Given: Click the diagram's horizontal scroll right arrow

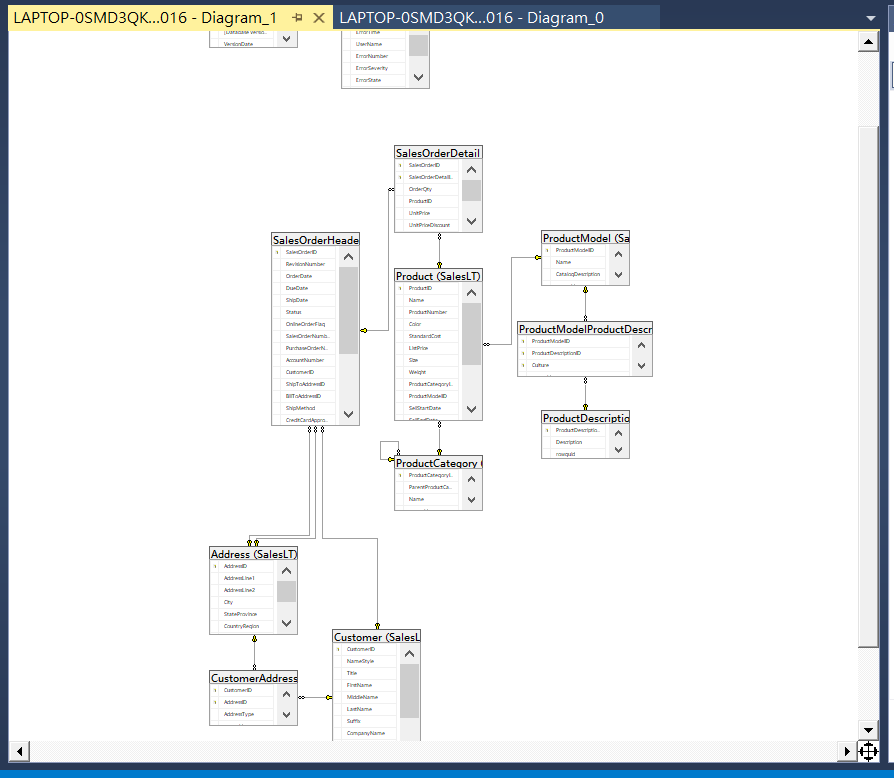Looking at the screenshot, I should click(x=847, y=751).
